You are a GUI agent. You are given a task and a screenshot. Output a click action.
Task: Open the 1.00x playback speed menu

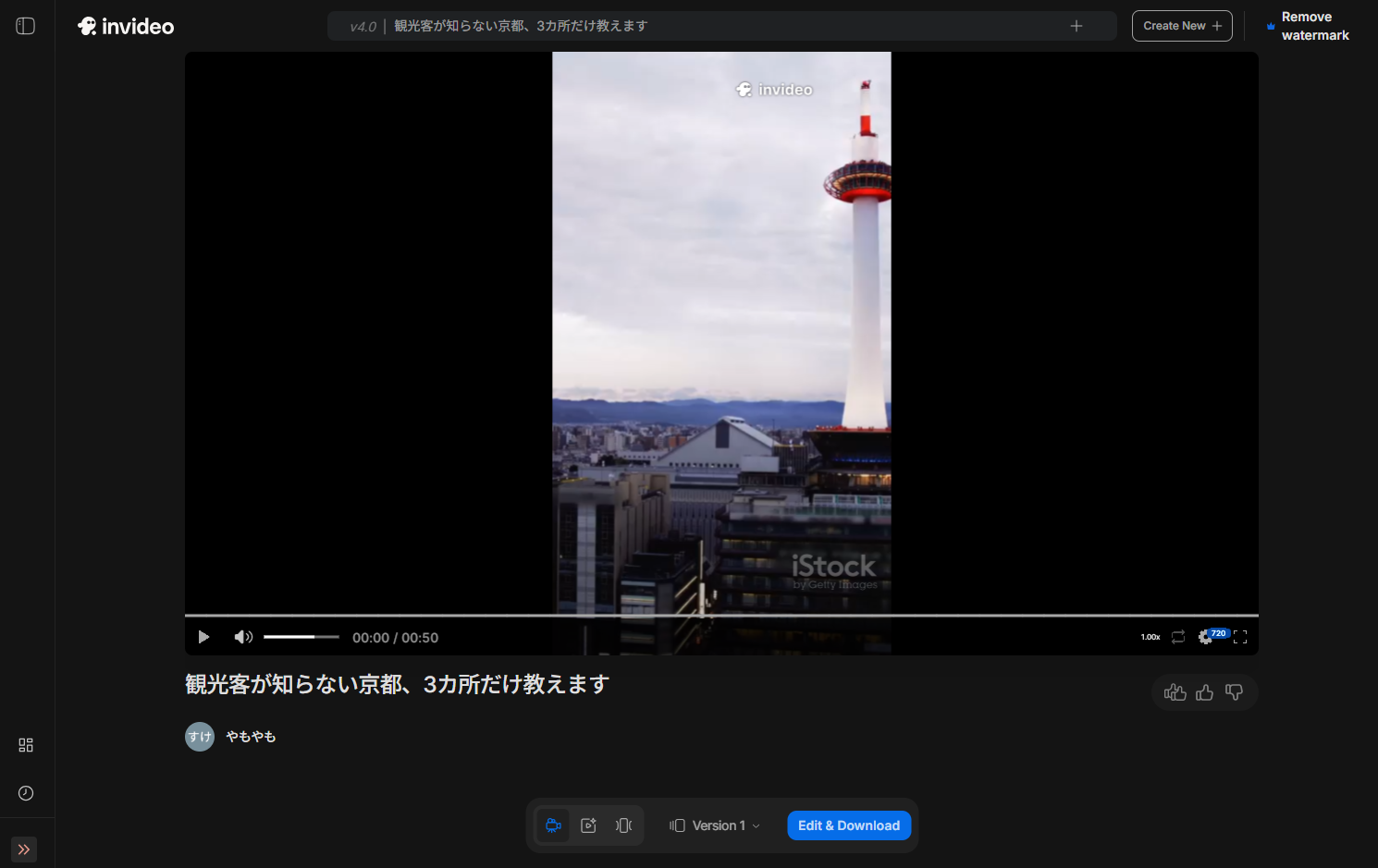click(1150, 637)
